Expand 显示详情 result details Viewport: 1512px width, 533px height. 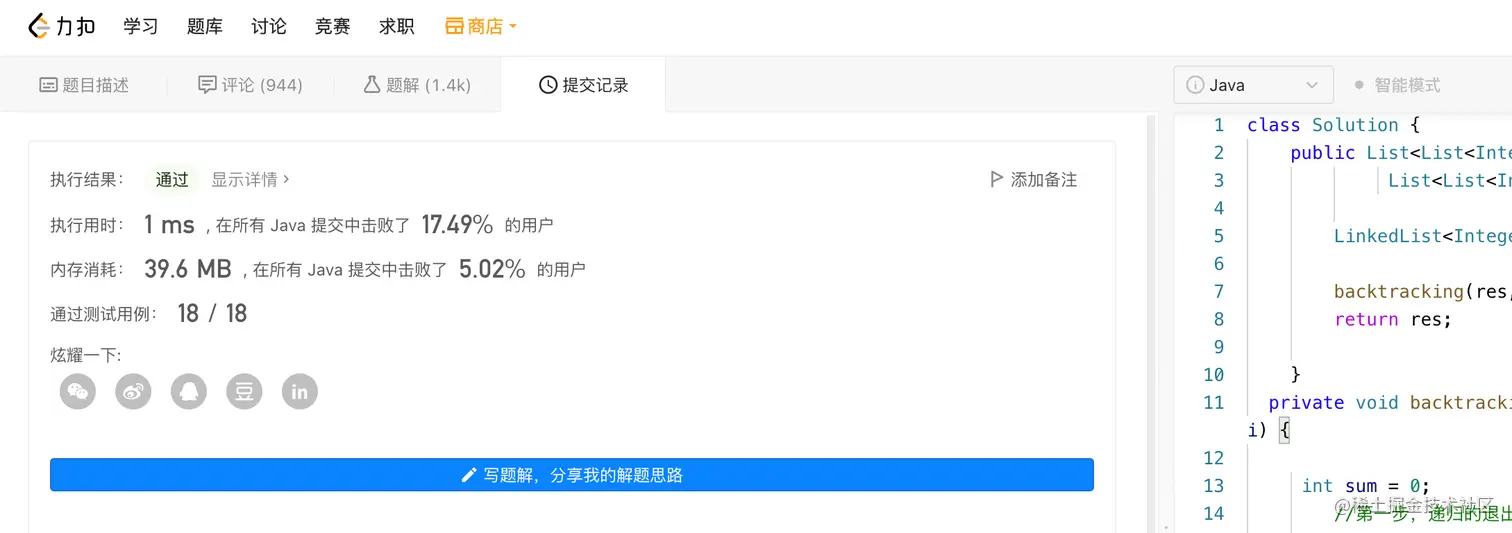(x=250, y=180)
